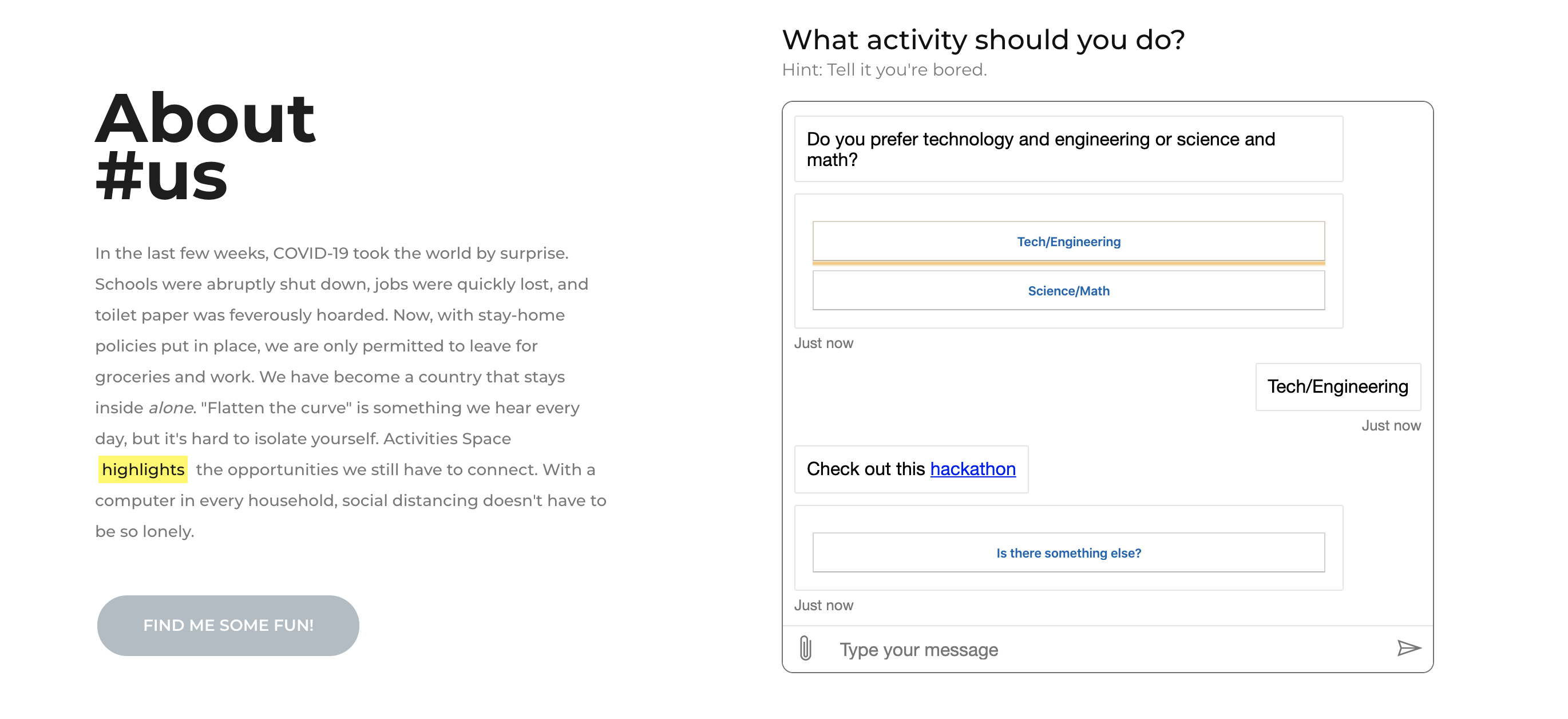This screenshot has height=719, width=1568.
Task: Click the hint text about being bored
Action: (884, 70)
